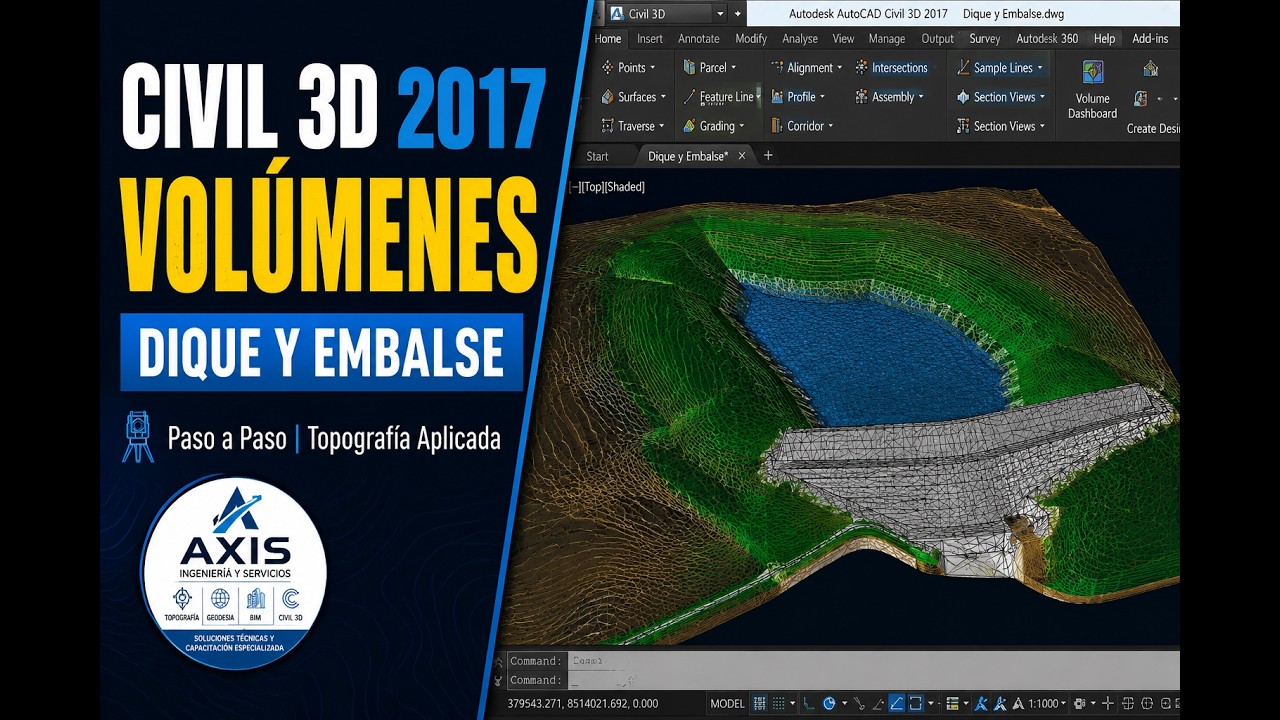Expand the Surfaces dropdown arrow

pyautogui.click(x=663, y=97)
